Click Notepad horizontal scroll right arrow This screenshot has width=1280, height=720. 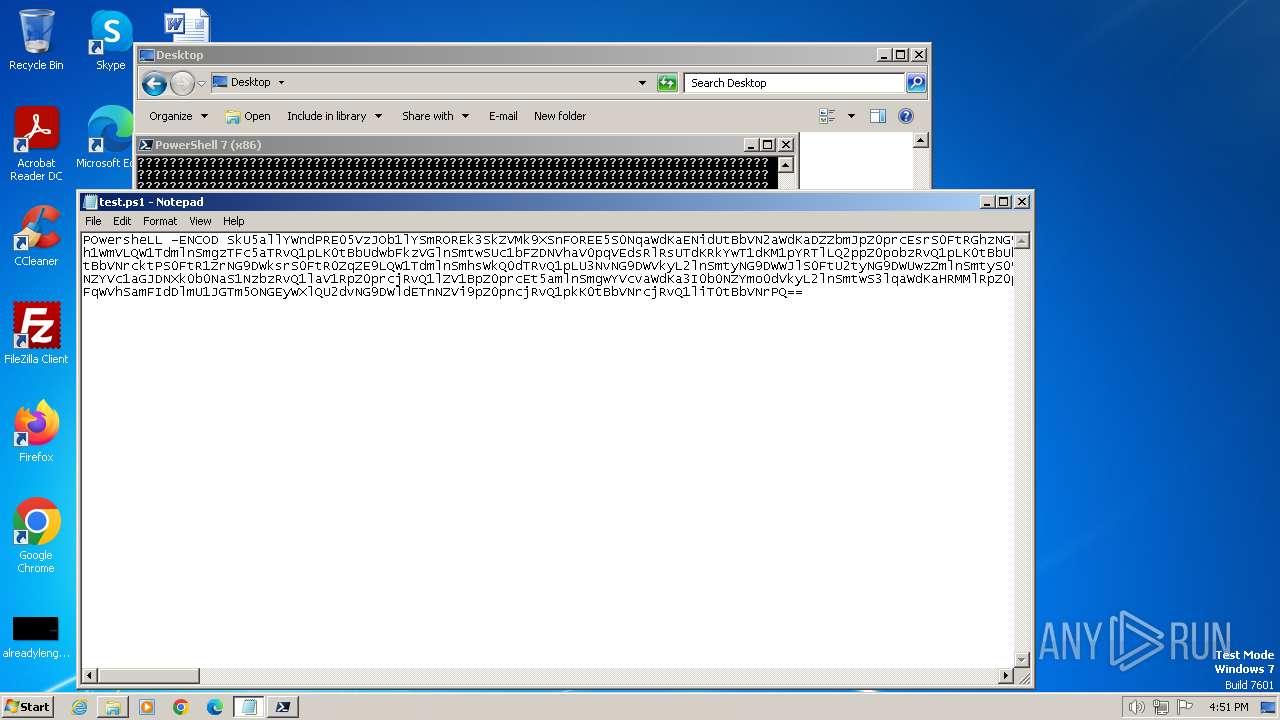(1006, 676)
